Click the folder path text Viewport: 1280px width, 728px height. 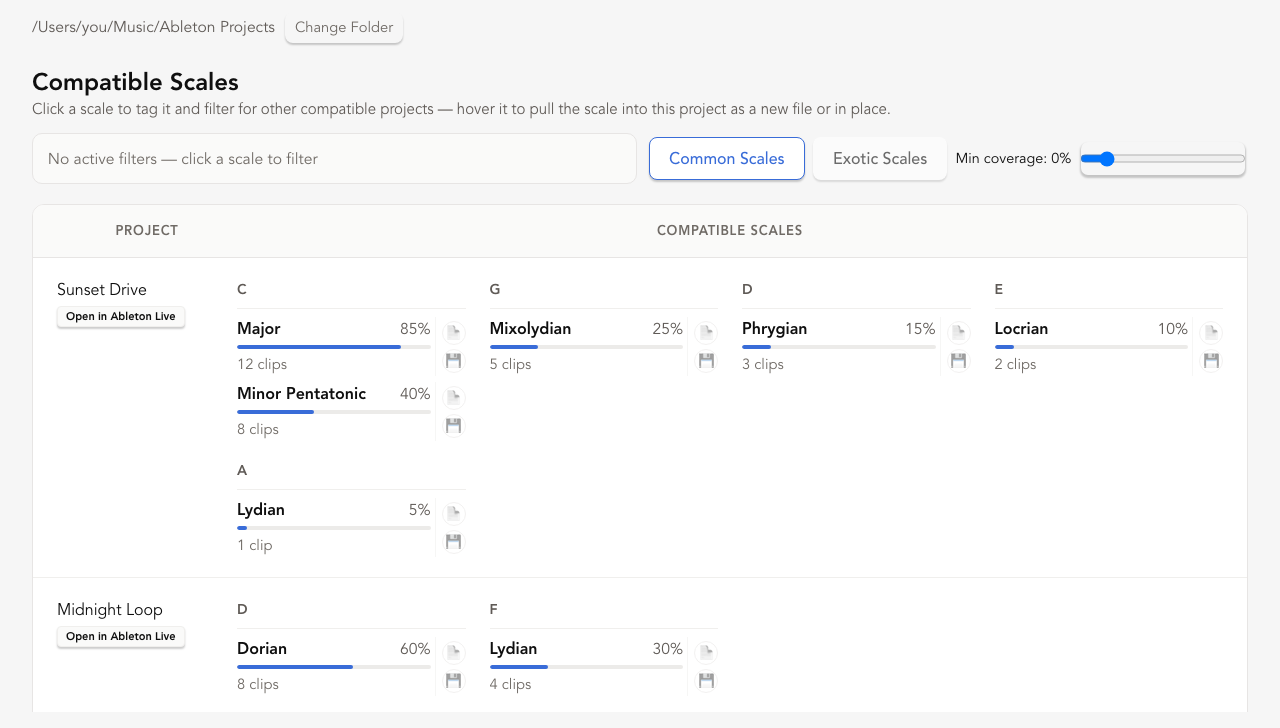tap(154, 27)
